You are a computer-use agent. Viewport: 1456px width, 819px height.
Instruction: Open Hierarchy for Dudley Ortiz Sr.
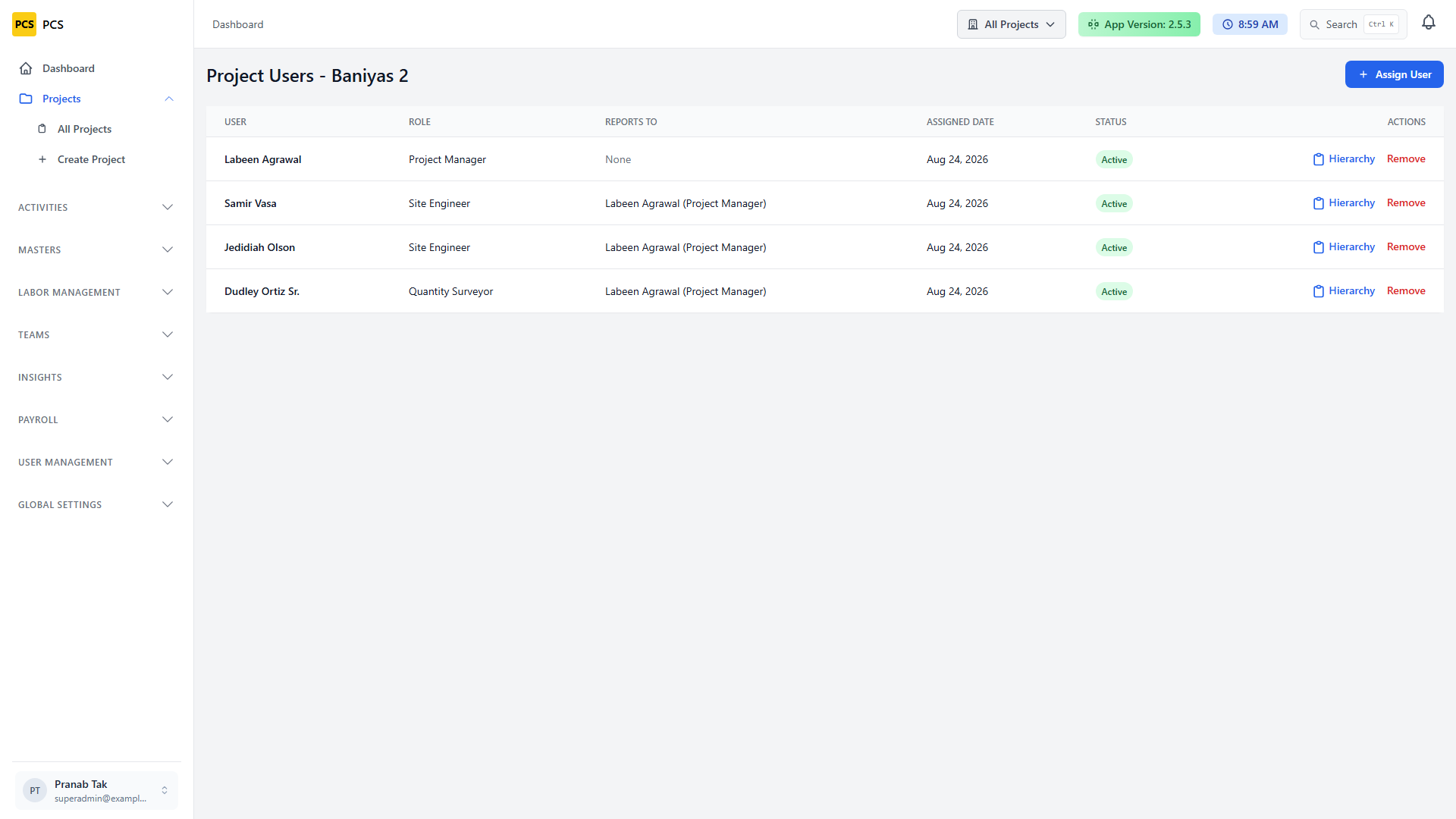(1344, 291)
